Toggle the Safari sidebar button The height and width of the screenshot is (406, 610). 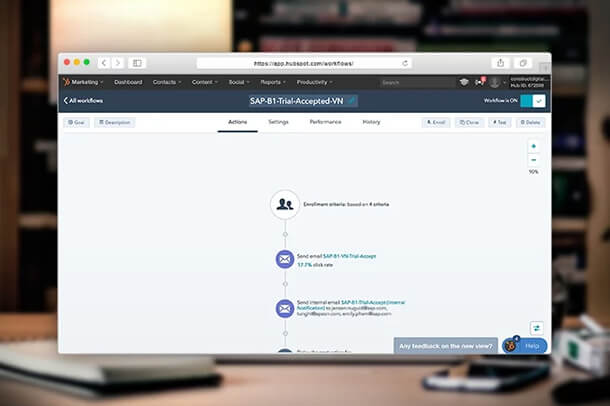point(138,63)
